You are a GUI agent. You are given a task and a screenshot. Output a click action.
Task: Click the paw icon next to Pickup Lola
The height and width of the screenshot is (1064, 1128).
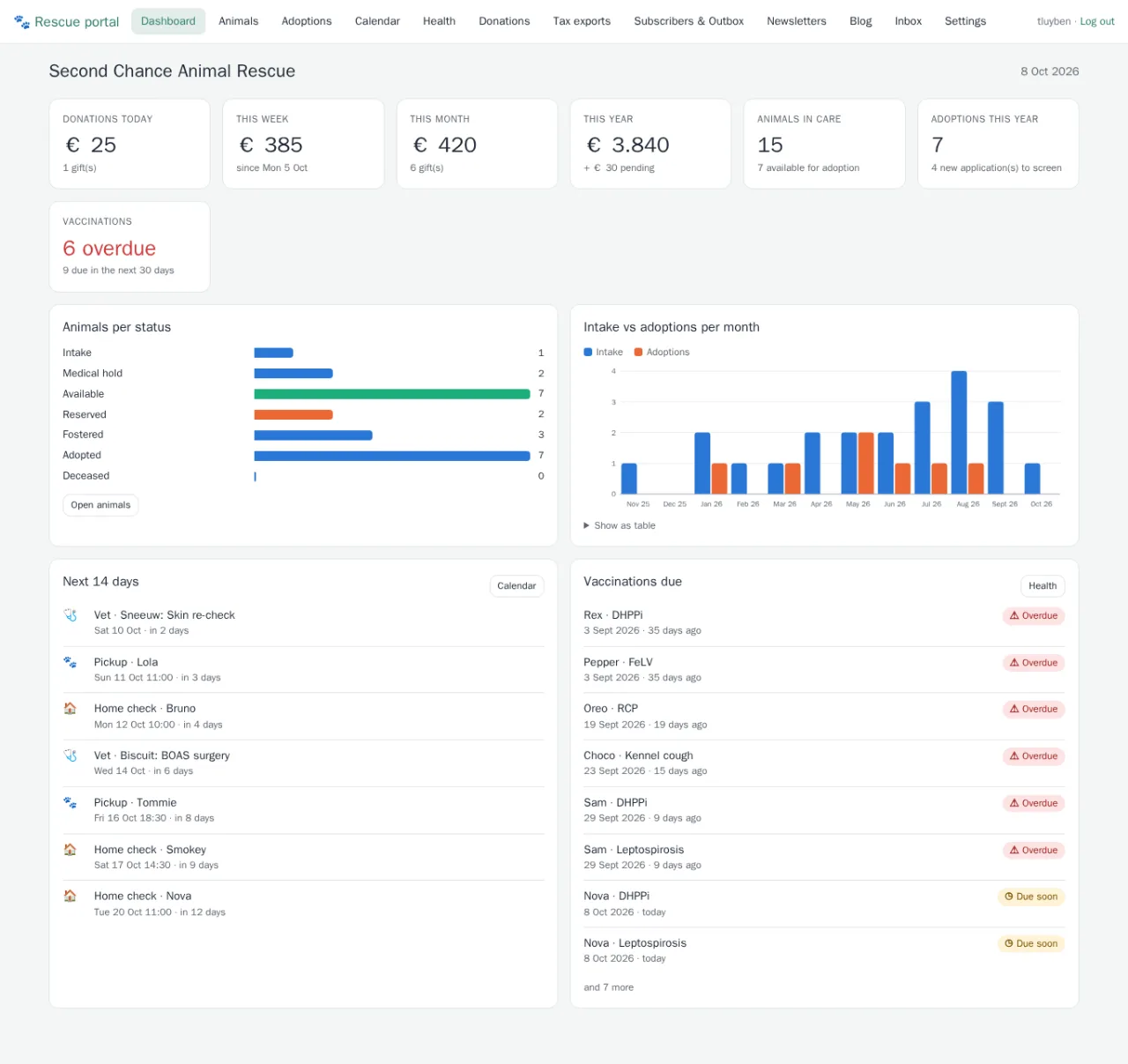coord(70,662)
